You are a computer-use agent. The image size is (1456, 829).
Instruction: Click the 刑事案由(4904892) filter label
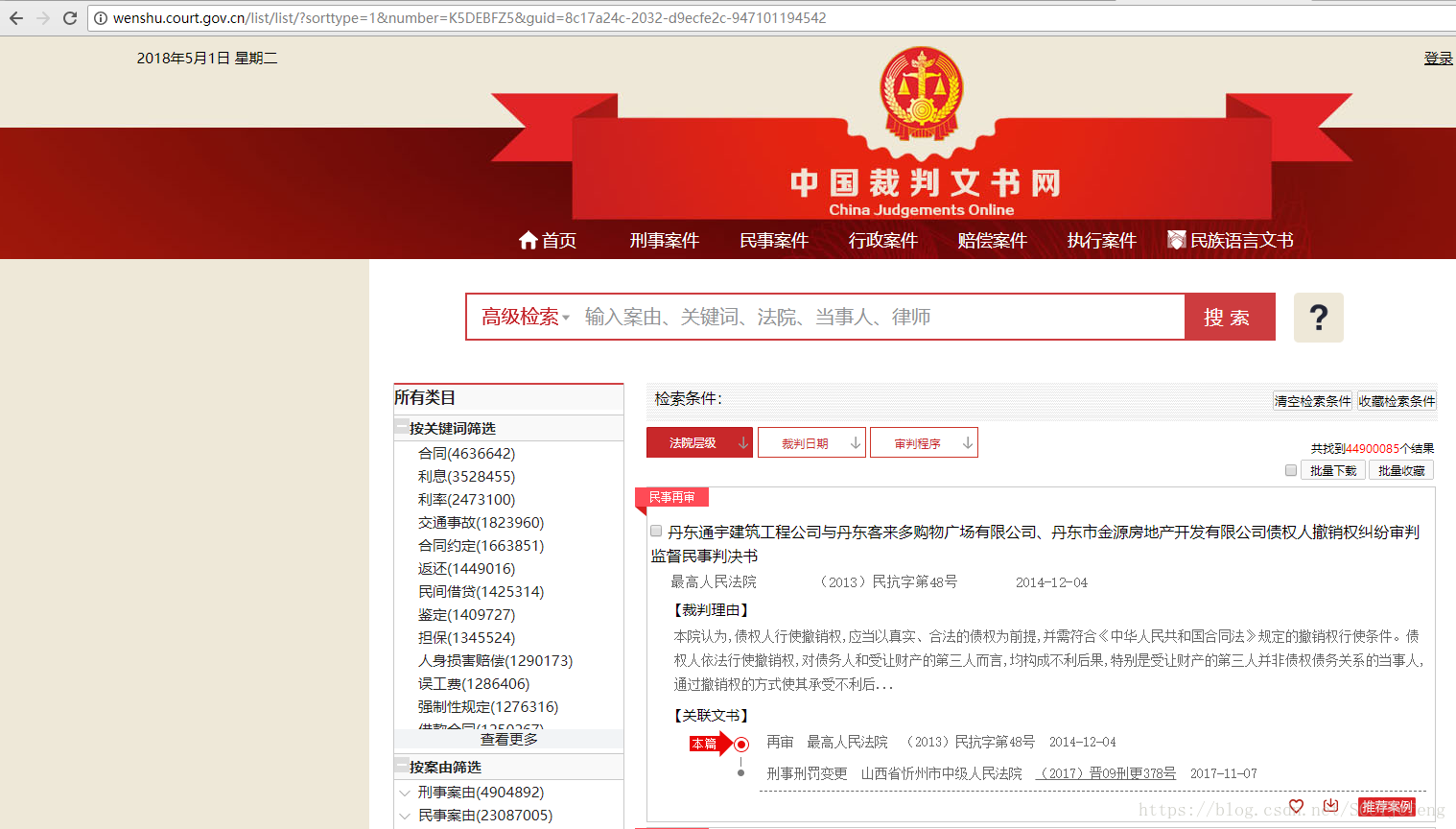click(481, 793)
